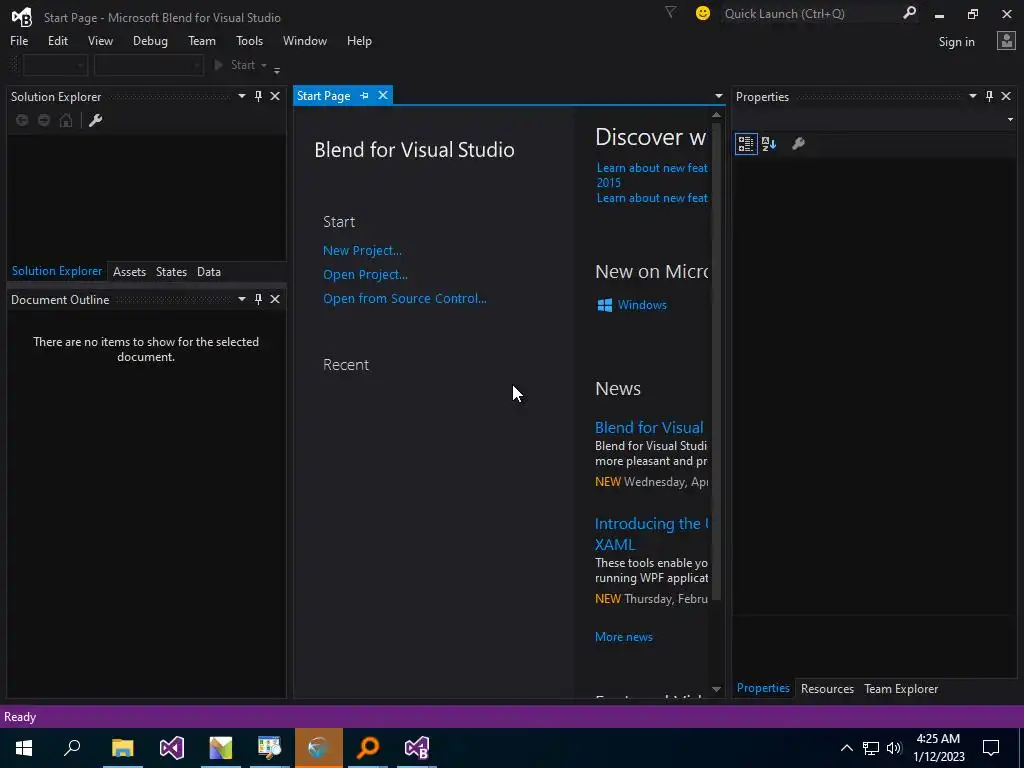This screenshot has width=1024, height=768.
Task: Open the Windows Start menu
Action: tap(24, 748)
